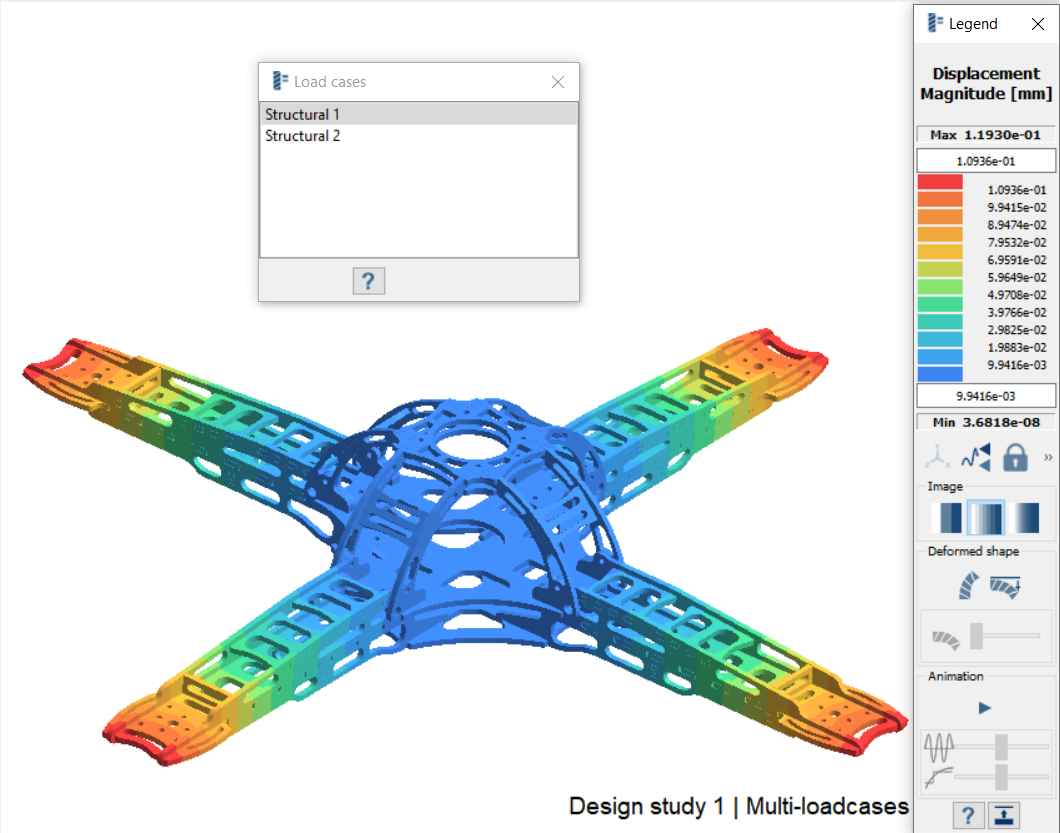This screenshot has height=833, width=1060.
Task: Click the upper legend value field 1.0936e-01
Action: (x=986, y=161)
